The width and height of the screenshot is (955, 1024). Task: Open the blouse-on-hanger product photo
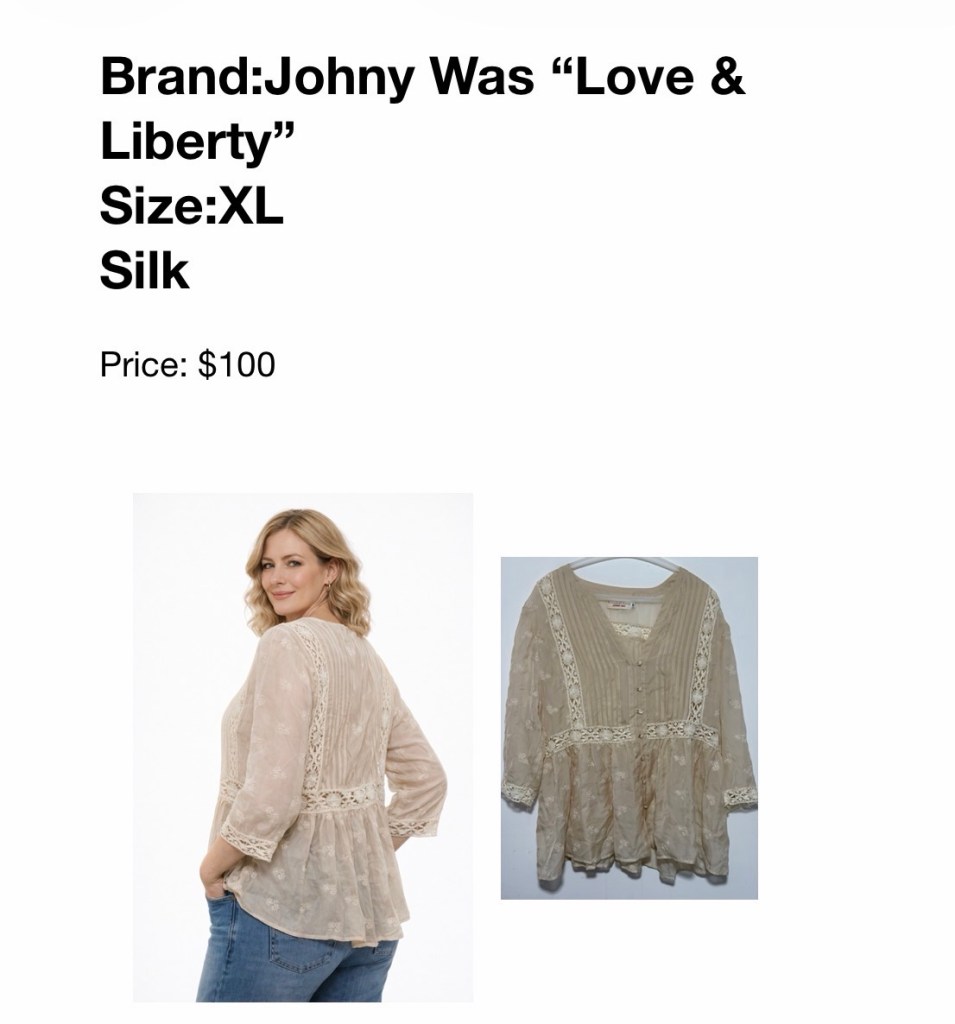[x=629, y=728]
